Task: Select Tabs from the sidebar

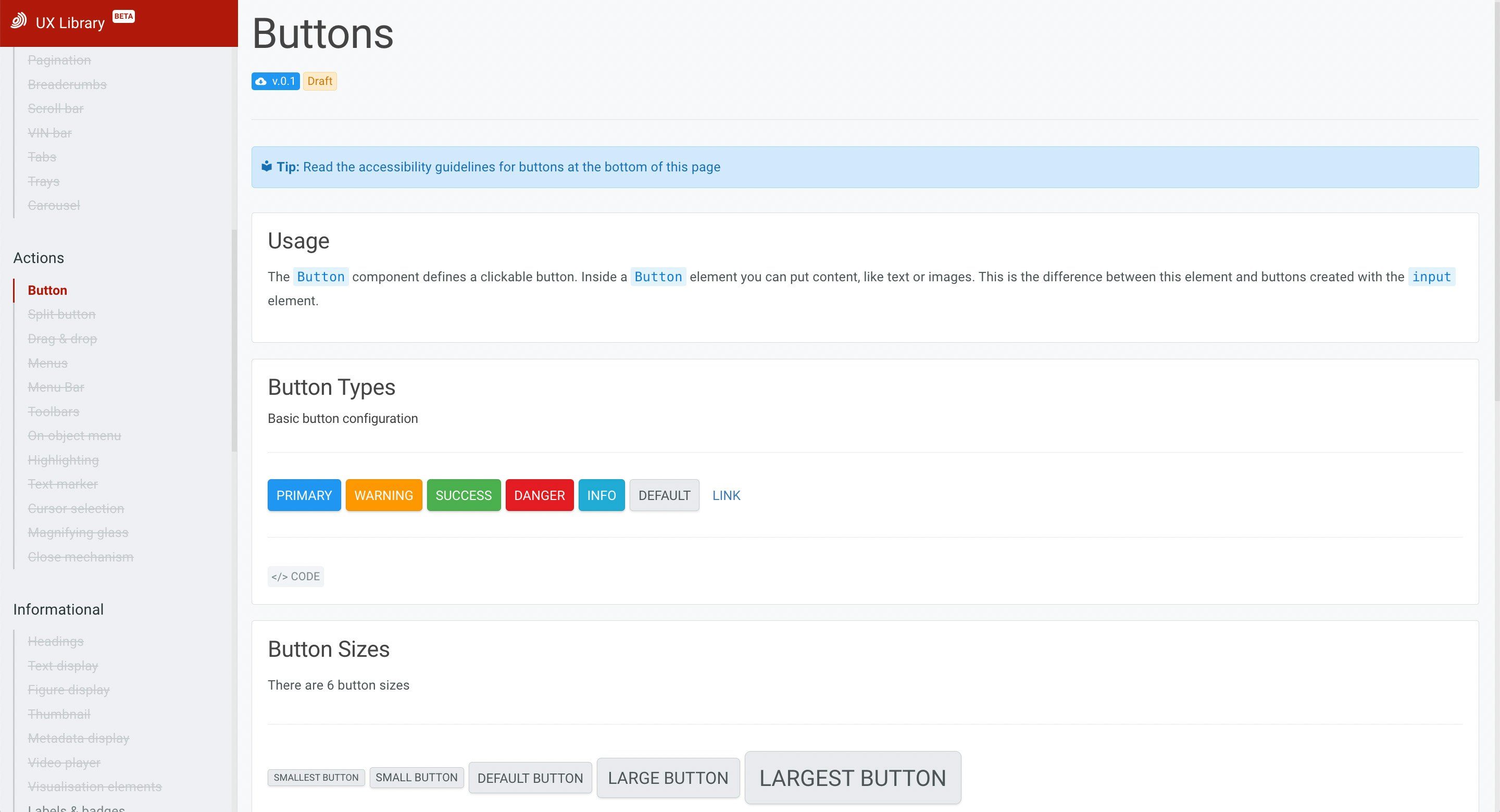Action: pyautogui.click(x=42, y=157)
